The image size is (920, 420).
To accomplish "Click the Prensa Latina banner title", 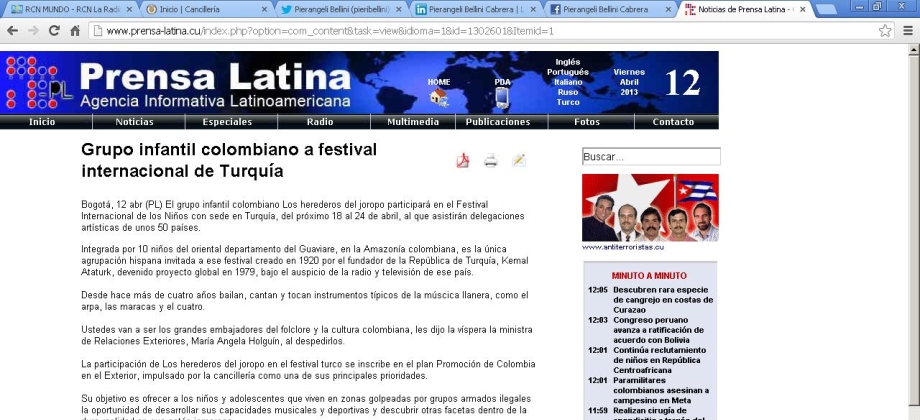I will point(215,76).
